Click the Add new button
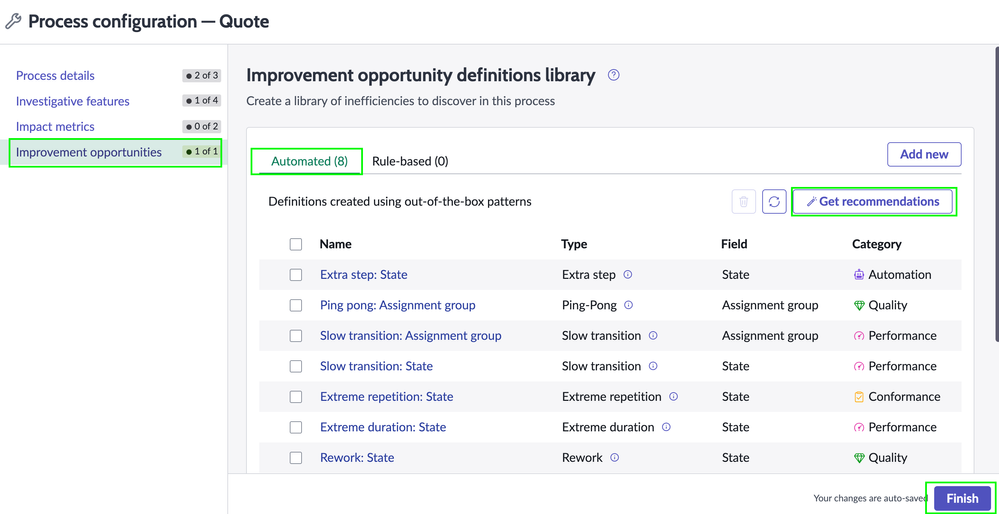The image size is (999, 514). click(924, 154)
